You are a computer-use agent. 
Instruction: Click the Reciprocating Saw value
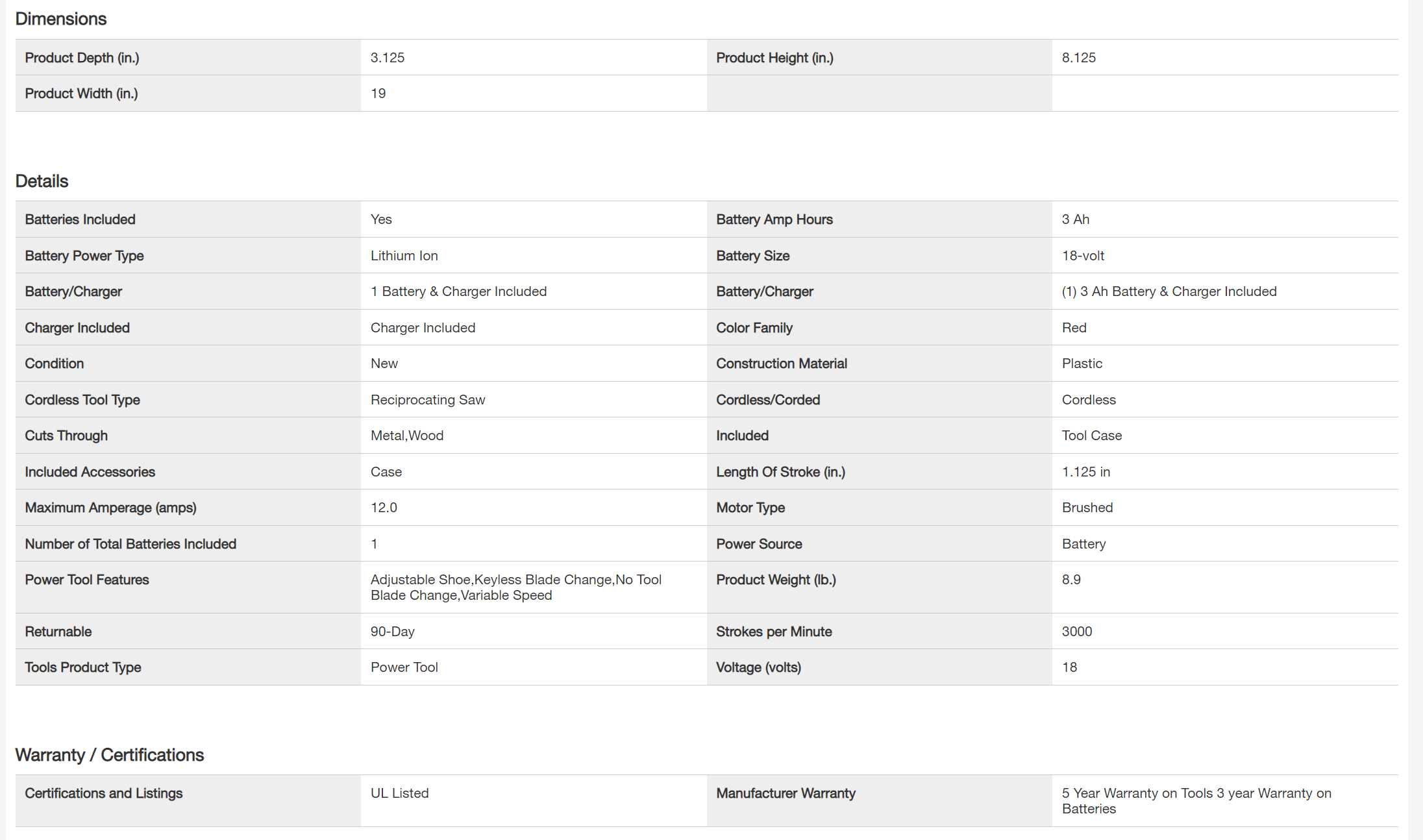point(427,400)
